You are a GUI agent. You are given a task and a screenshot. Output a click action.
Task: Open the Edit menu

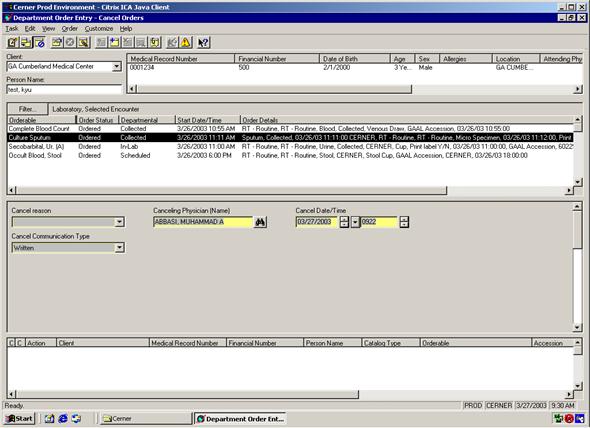click(30, 29)
